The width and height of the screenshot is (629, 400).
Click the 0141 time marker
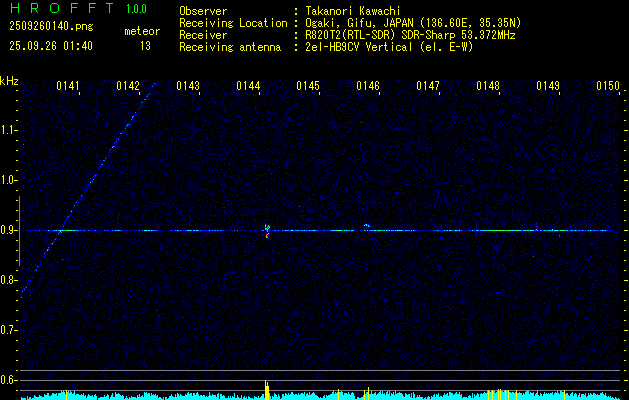pos(67,86)
